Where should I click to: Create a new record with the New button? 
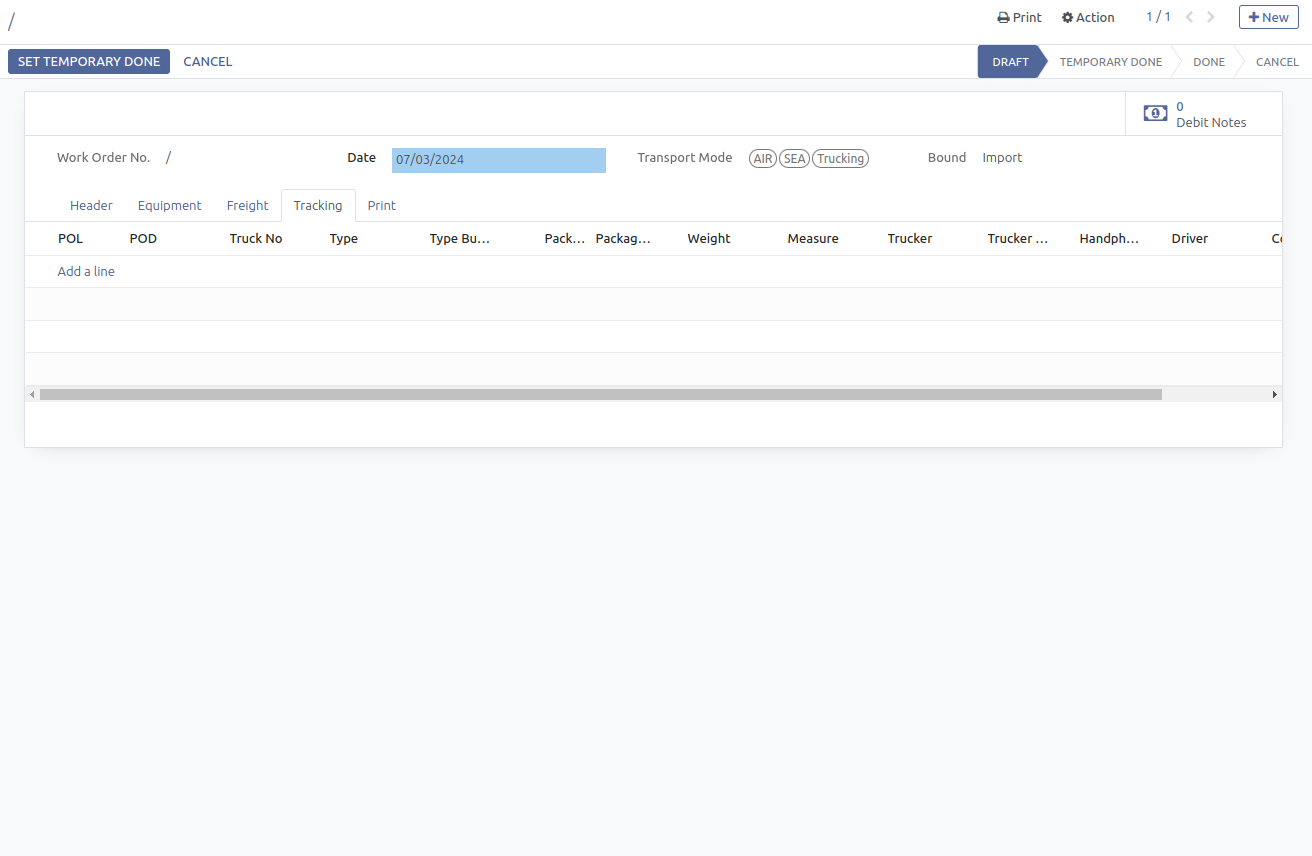[1268, 17]
